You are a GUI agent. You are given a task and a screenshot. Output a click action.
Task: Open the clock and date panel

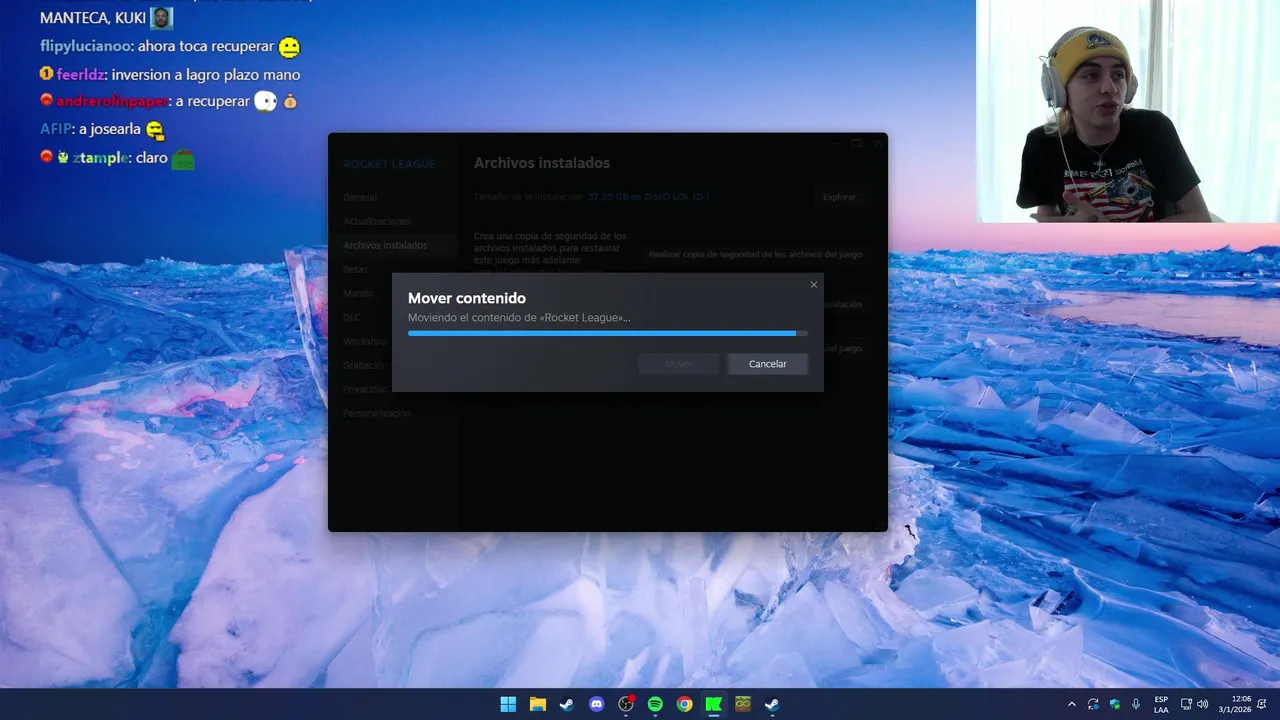coord(1236,704)
